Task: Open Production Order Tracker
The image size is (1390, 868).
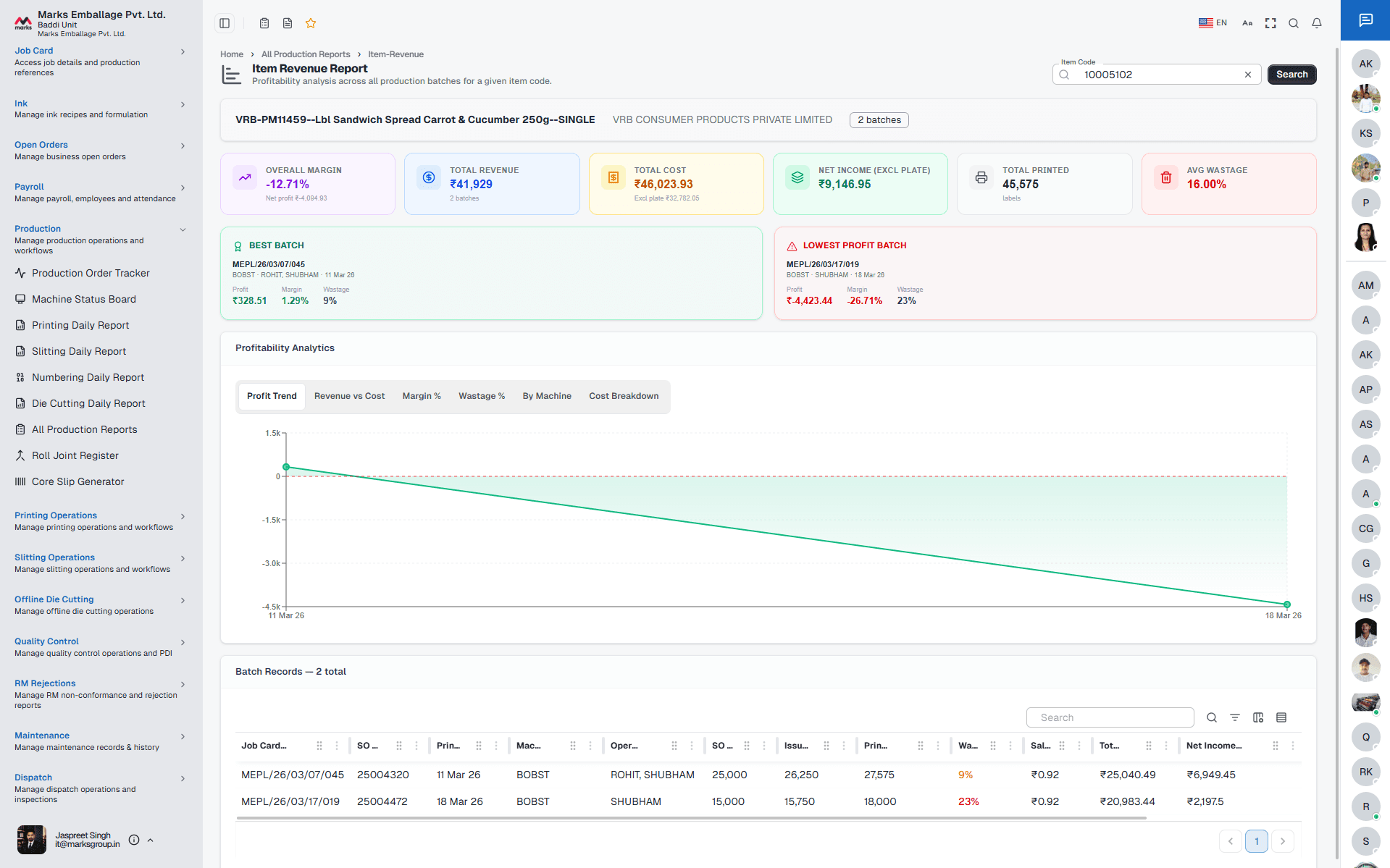Action: tap(91, 273)
